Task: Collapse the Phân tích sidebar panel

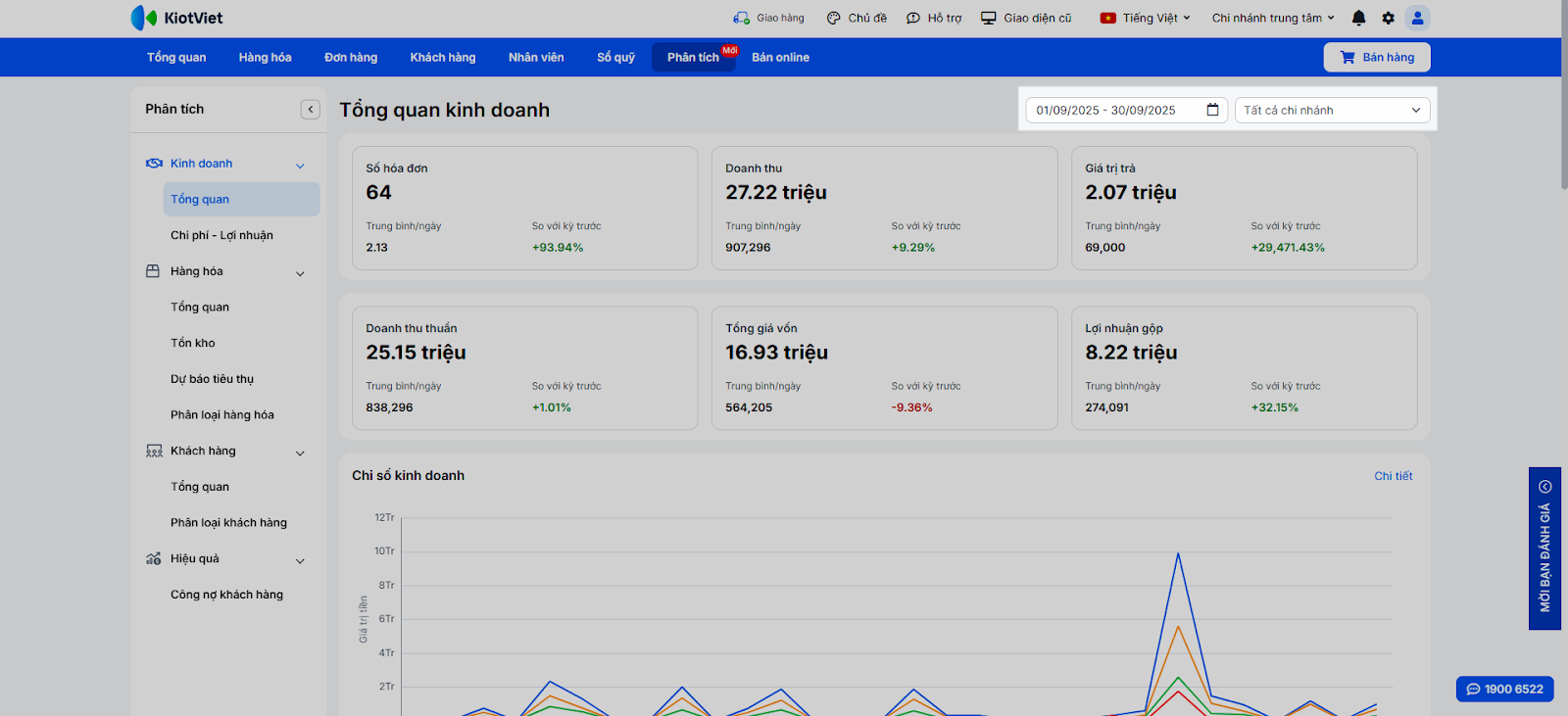Action: [310, 110]
